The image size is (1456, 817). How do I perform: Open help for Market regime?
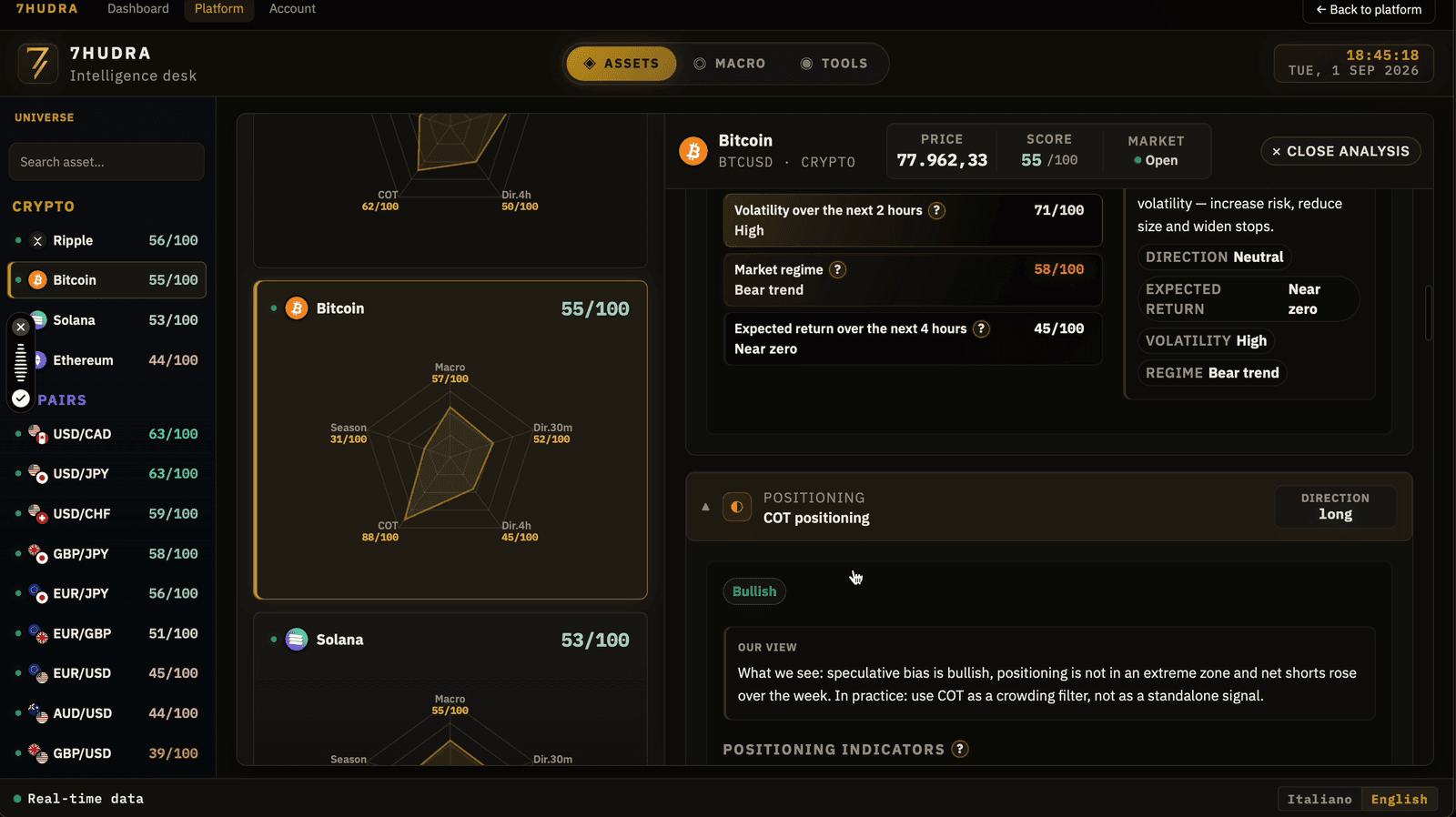pyautogui.click(x=837, y=269)
